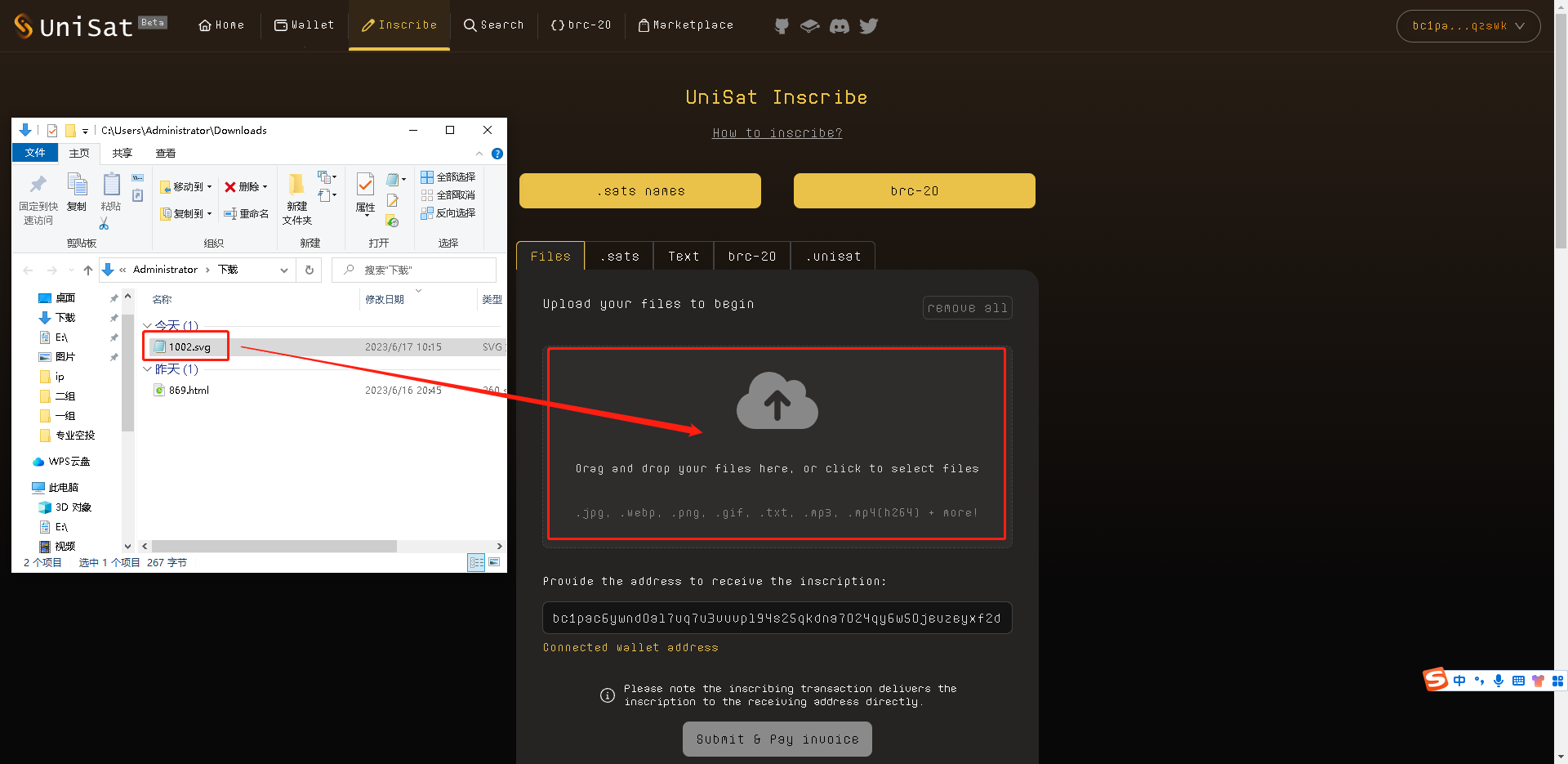
Task: Click the Explorer help question mark icon
Action: (497, 154)
